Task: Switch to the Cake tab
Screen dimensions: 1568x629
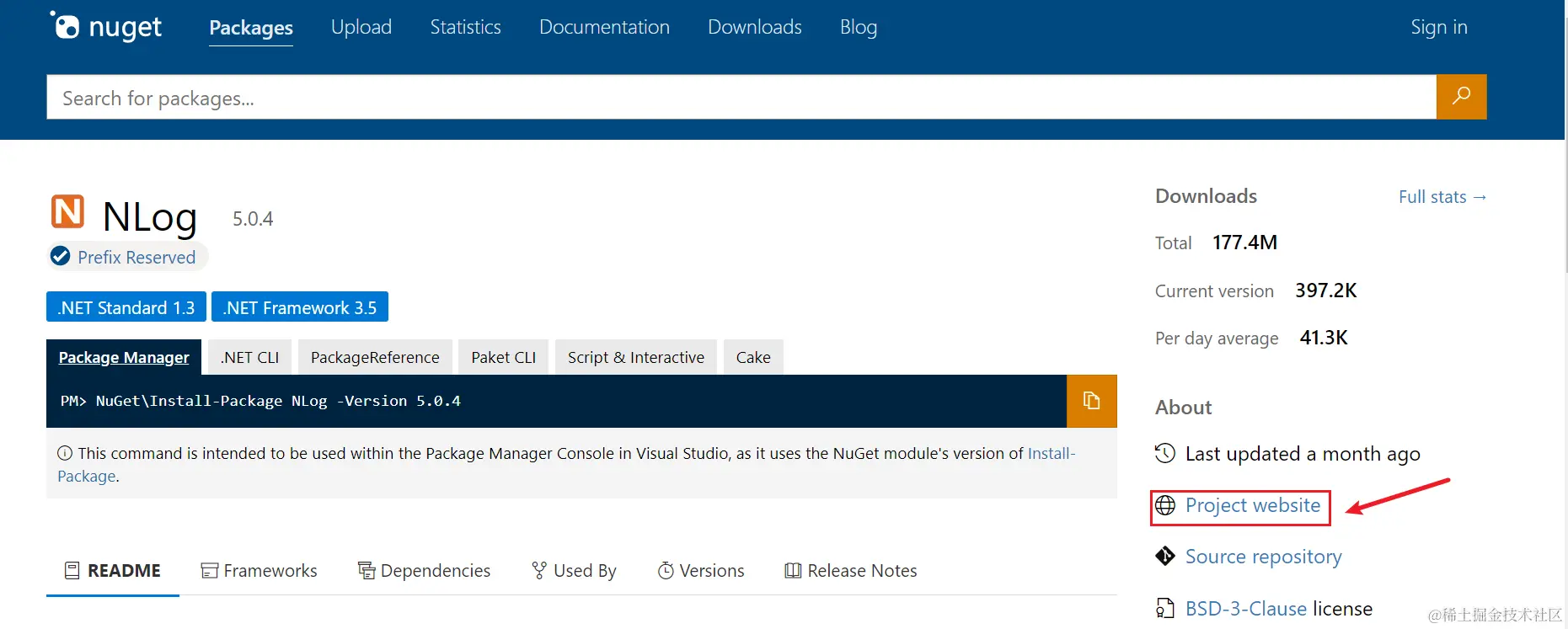Action: pyautogui.click(x=753, y=357)
